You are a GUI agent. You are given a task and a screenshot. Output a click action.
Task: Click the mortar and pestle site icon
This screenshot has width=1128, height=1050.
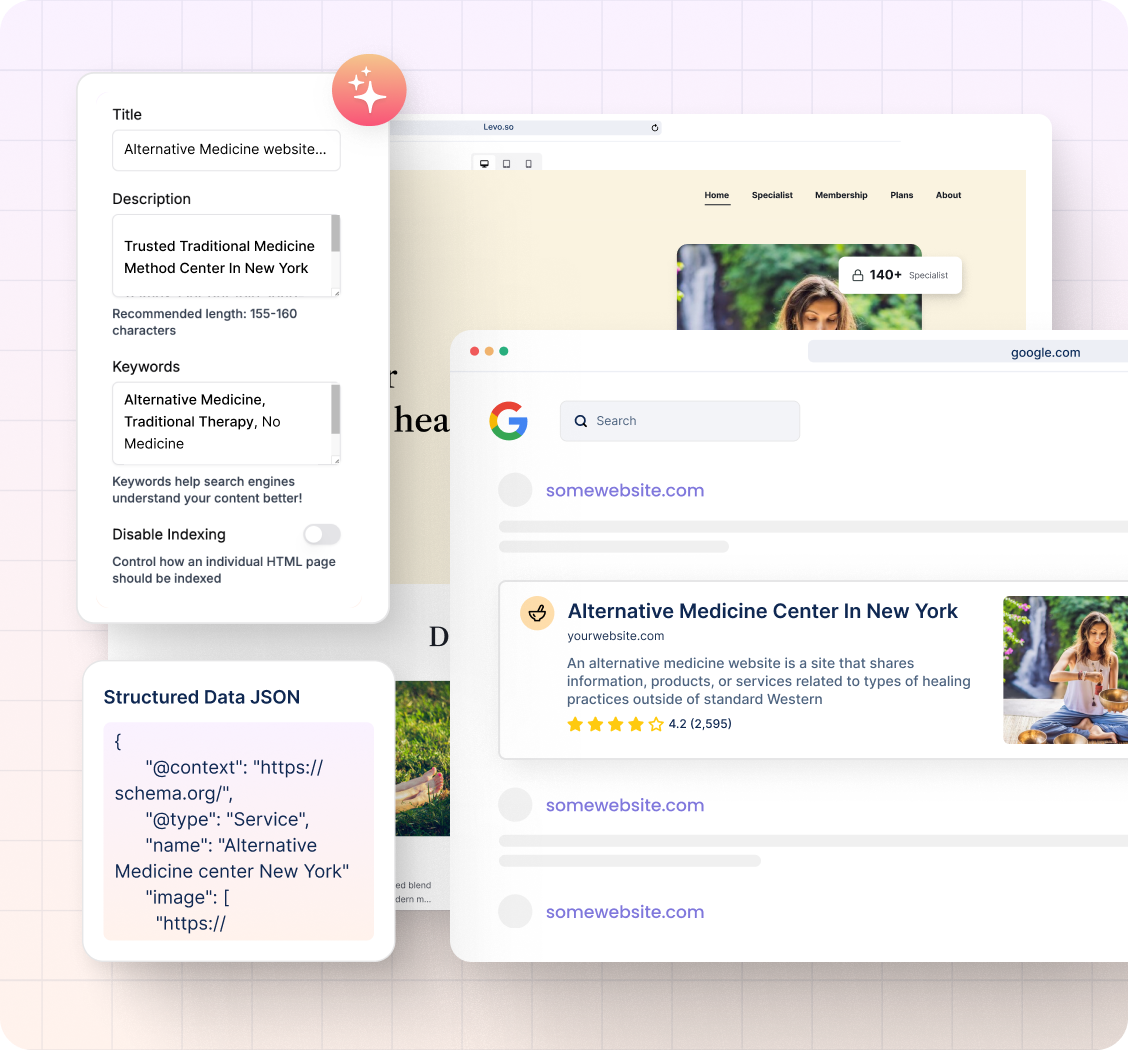point(537,613)
